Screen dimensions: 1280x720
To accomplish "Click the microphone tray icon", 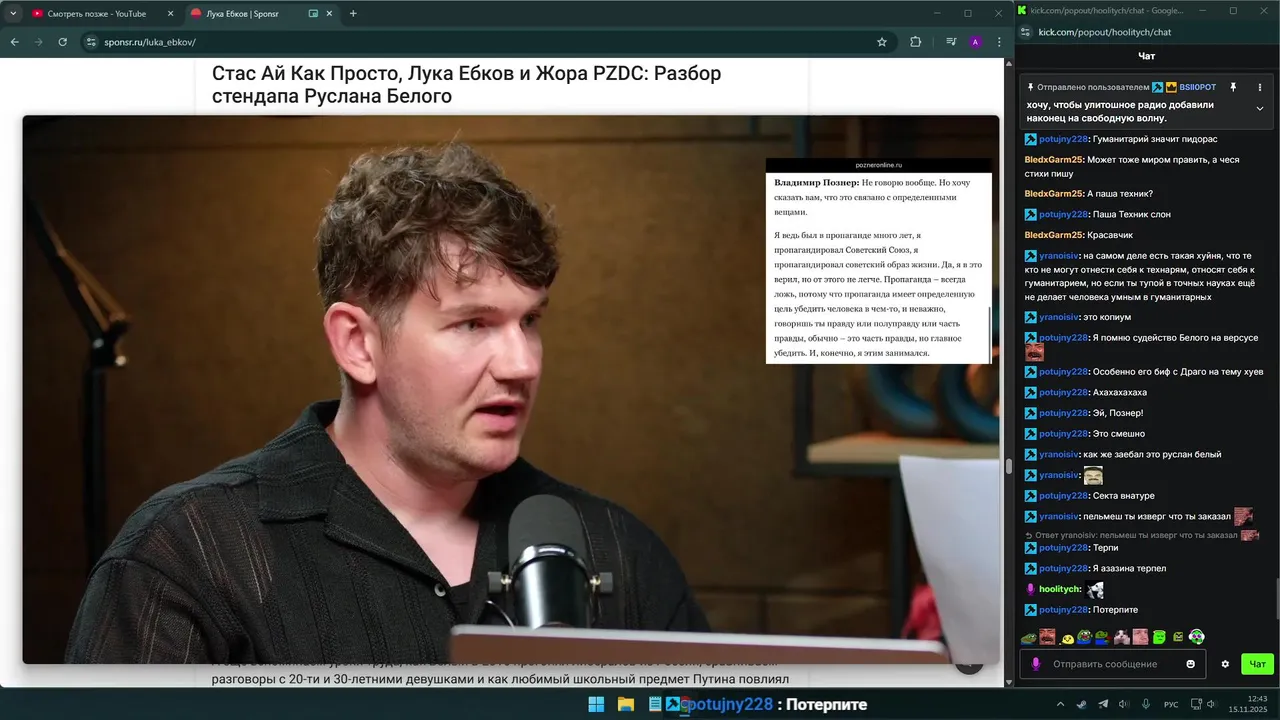I will 1146,704.
